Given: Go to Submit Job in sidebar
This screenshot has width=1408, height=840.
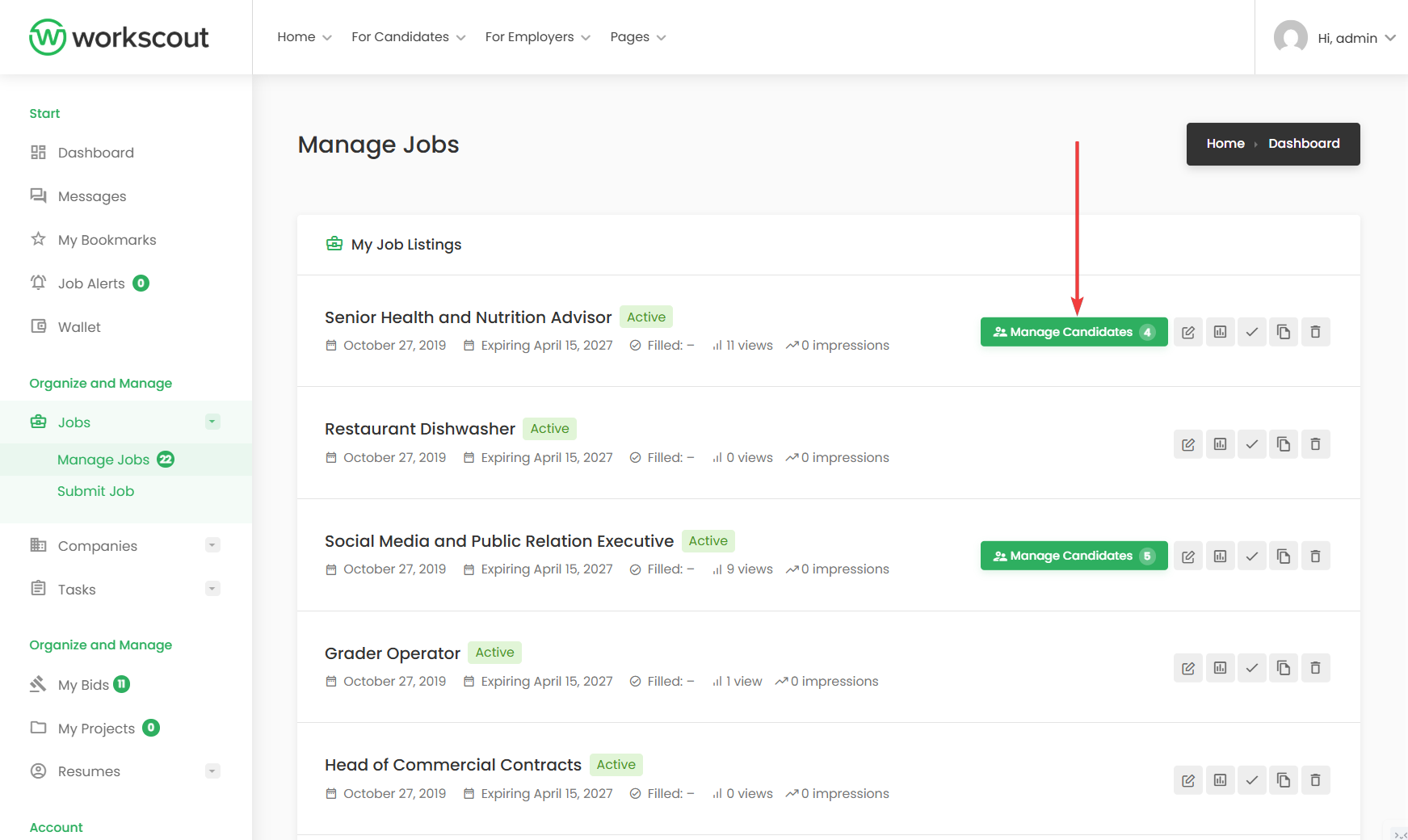Looking at the screenshot, I should 95,491.
